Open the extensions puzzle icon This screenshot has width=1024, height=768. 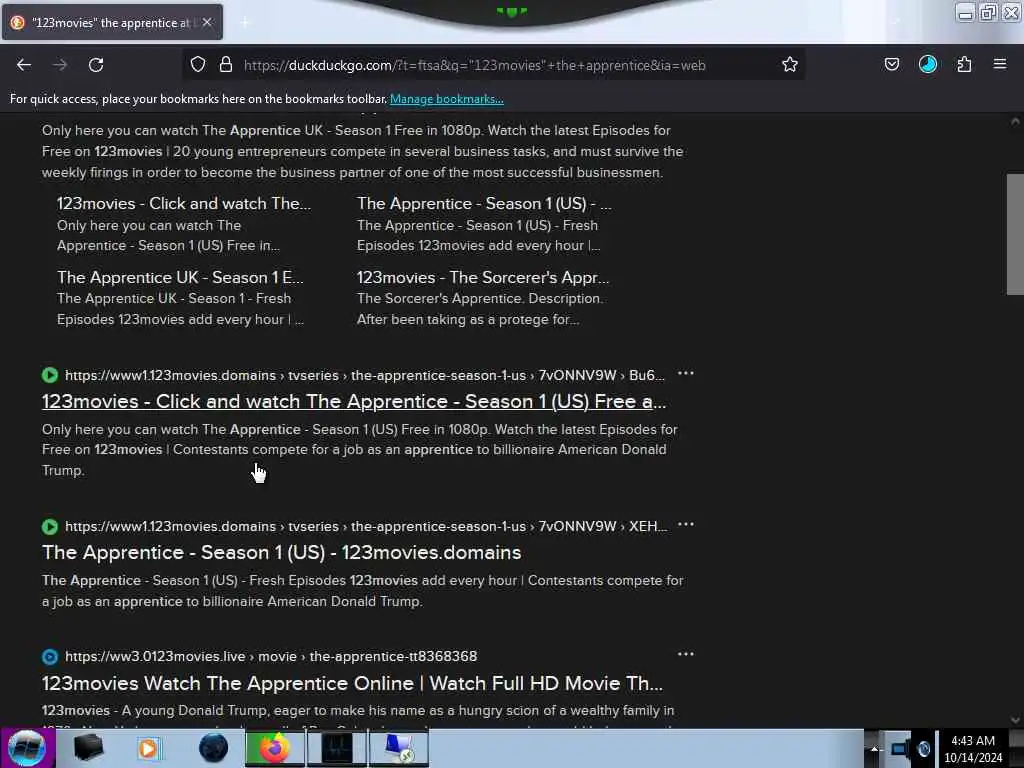[x=964, y=64]
